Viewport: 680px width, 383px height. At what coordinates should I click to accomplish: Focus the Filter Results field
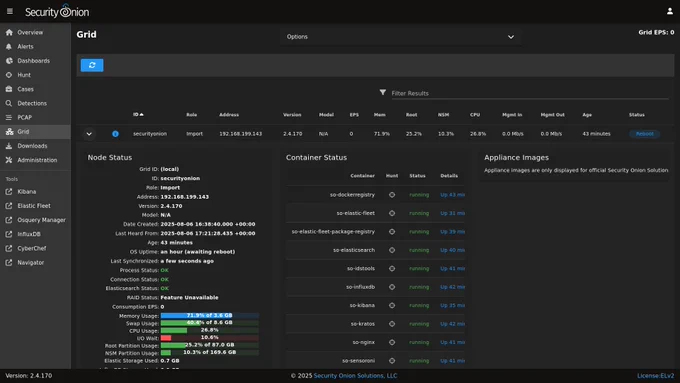(530, 93)
